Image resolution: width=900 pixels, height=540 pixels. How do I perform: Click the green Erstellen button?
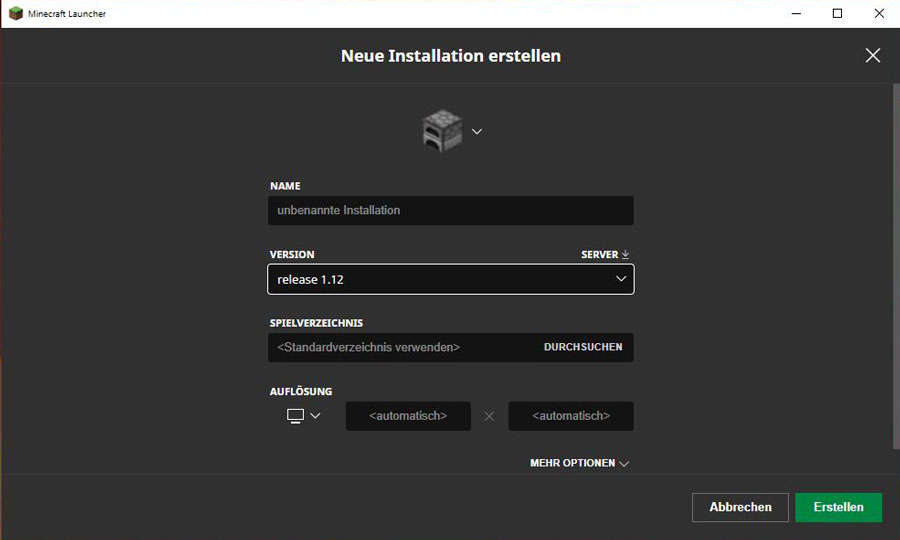(x=838, y=507)
